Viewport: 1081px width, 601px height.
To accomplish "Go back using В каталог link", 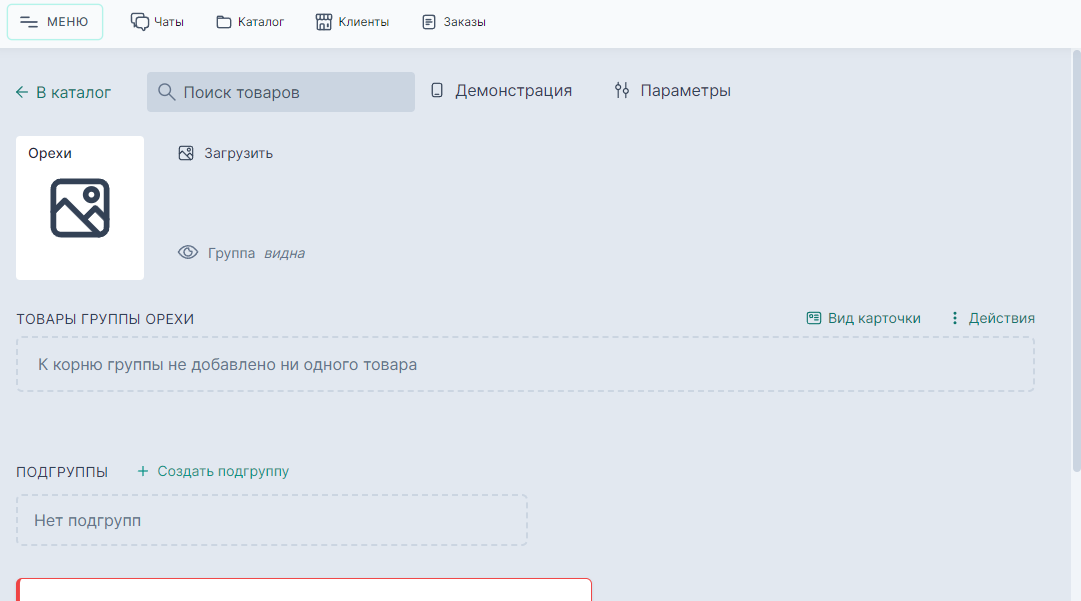I will point(62,91).
